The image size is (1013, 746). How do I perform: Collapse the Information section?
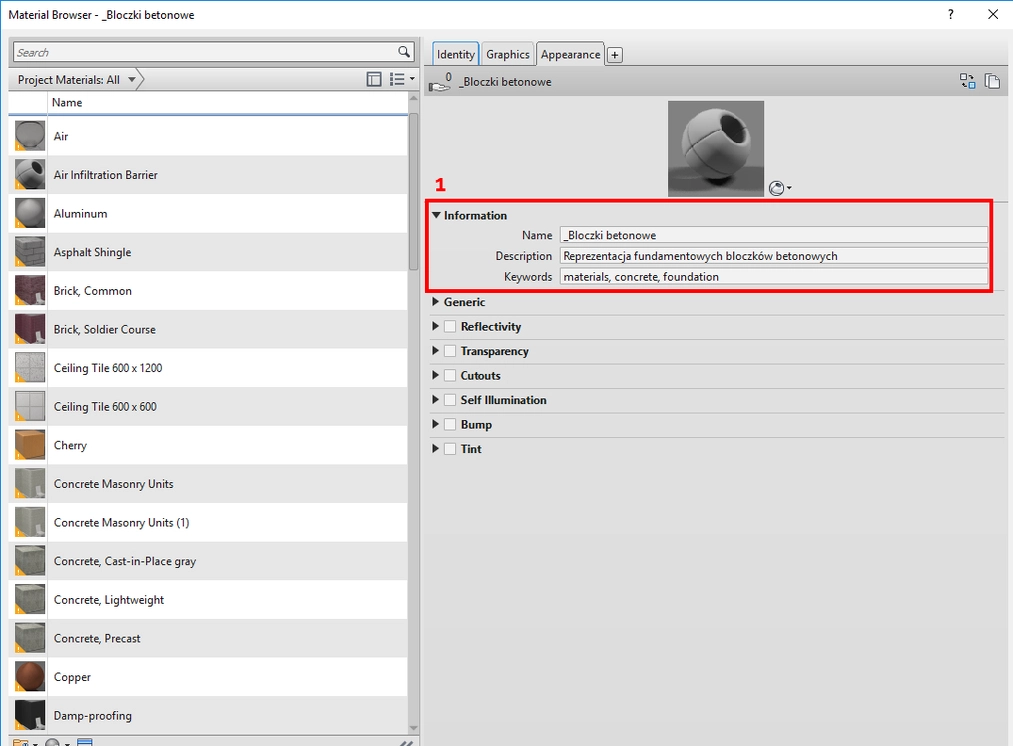pos(436,215)
